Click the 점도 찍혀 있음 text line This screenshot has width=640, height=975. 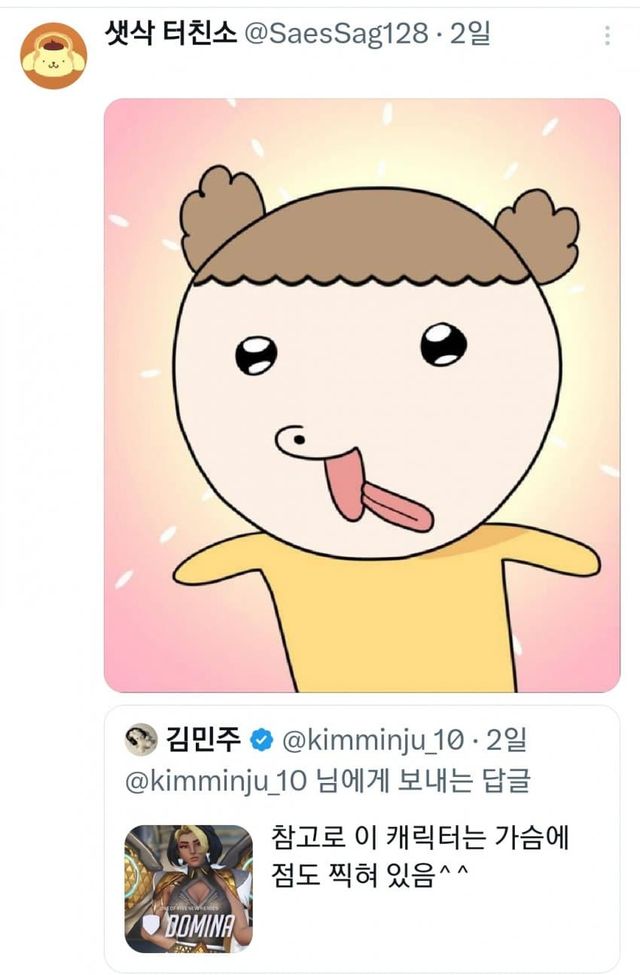[x=369, y=876]
